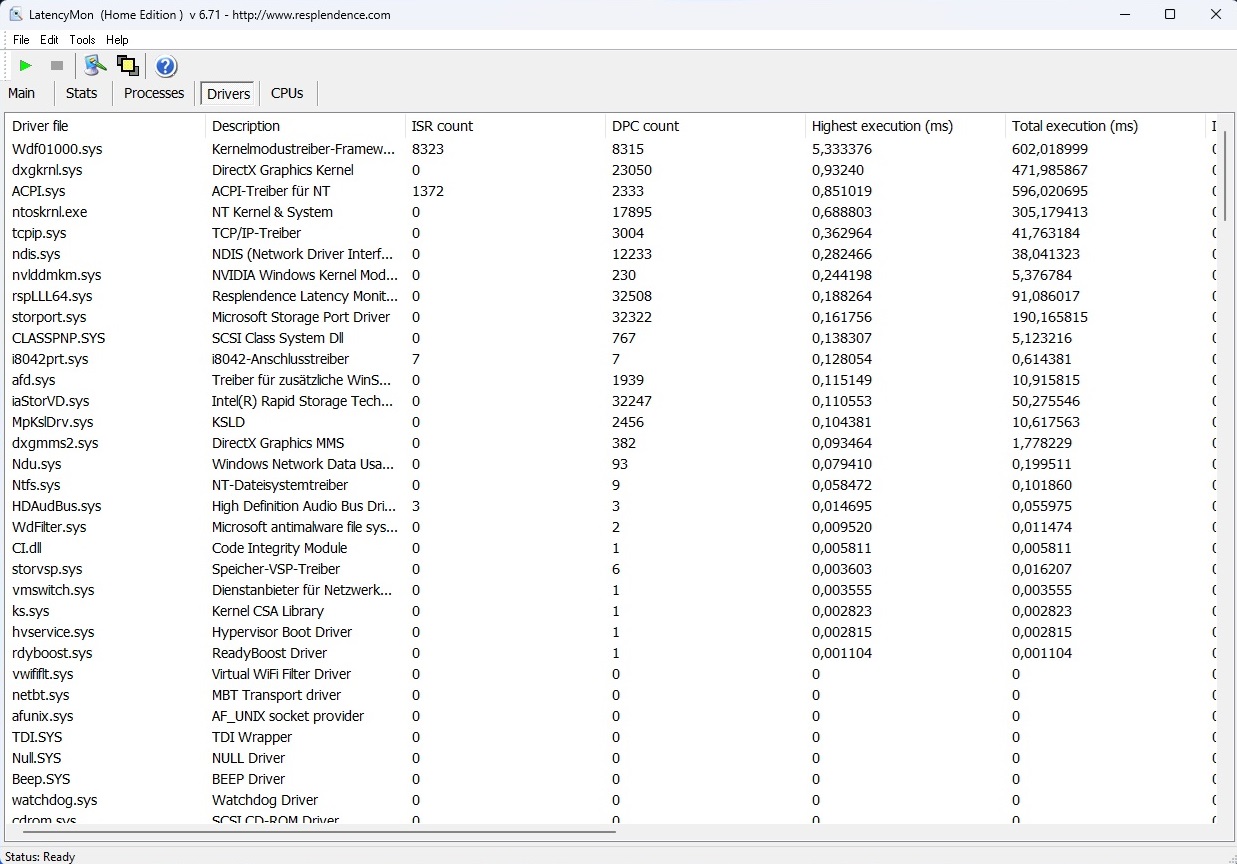Switch to the Stats tab
Viewport: 1237px width, 864px height.
point(82,93)
